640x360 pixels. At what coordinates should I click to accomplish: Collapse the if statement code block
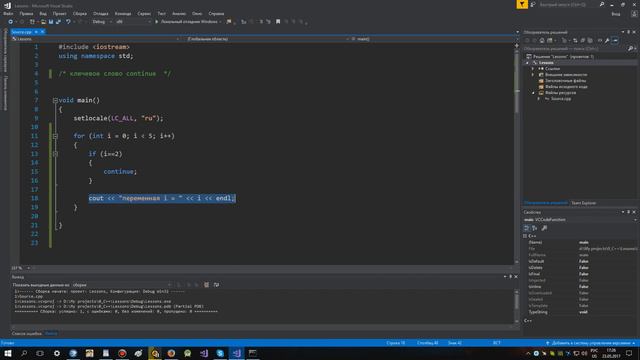point(55,154)
